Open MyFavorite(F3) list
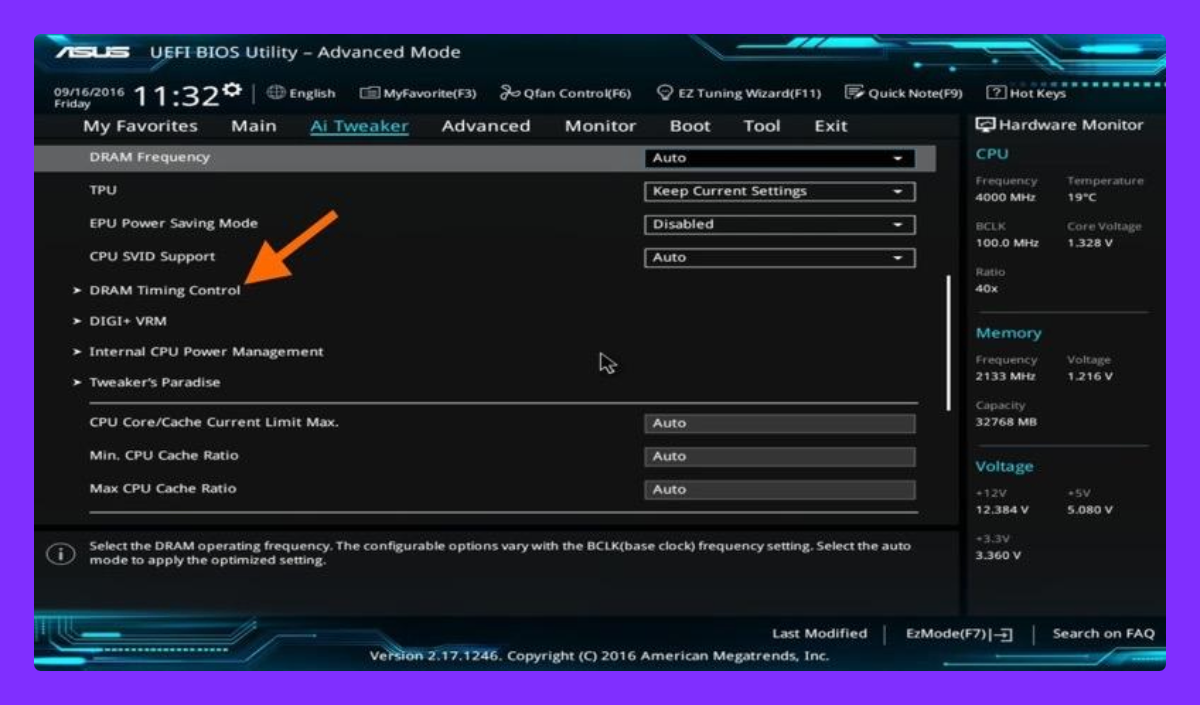 click(x=418, y=93)
